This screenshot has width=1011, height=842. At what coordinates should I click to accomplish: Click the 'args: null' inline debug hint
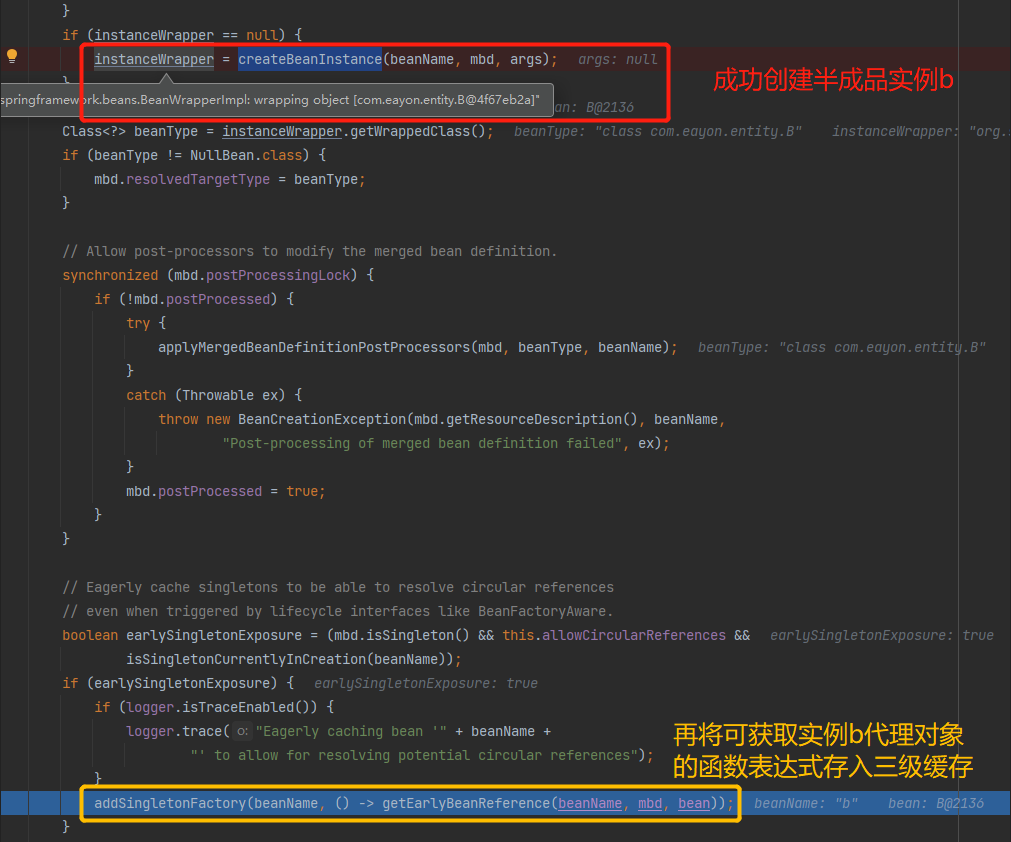pos(617,59)
